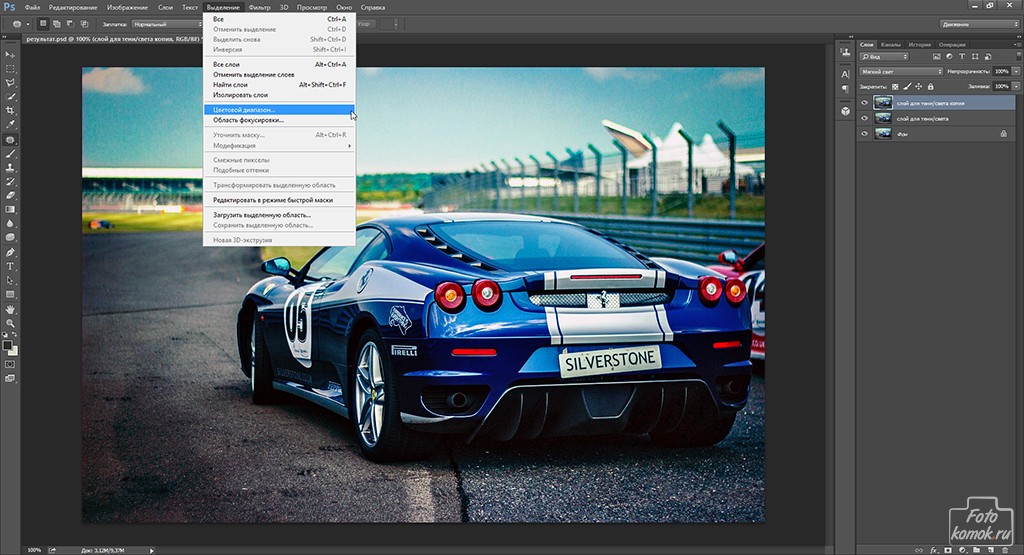Add a layer mask
This screenshot has width=1024, height=555.
pos(948,550)
